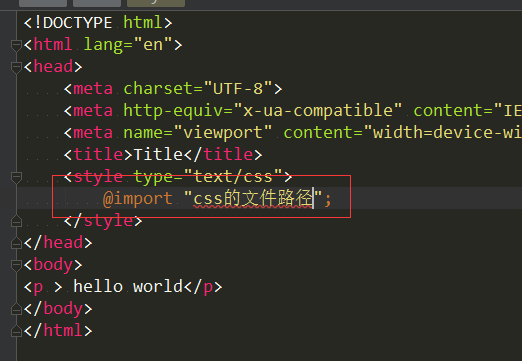Screen dimensions: 522x361
Task: Click the <!DOCTYPE html> declaration text
Action: coord(98,23)
